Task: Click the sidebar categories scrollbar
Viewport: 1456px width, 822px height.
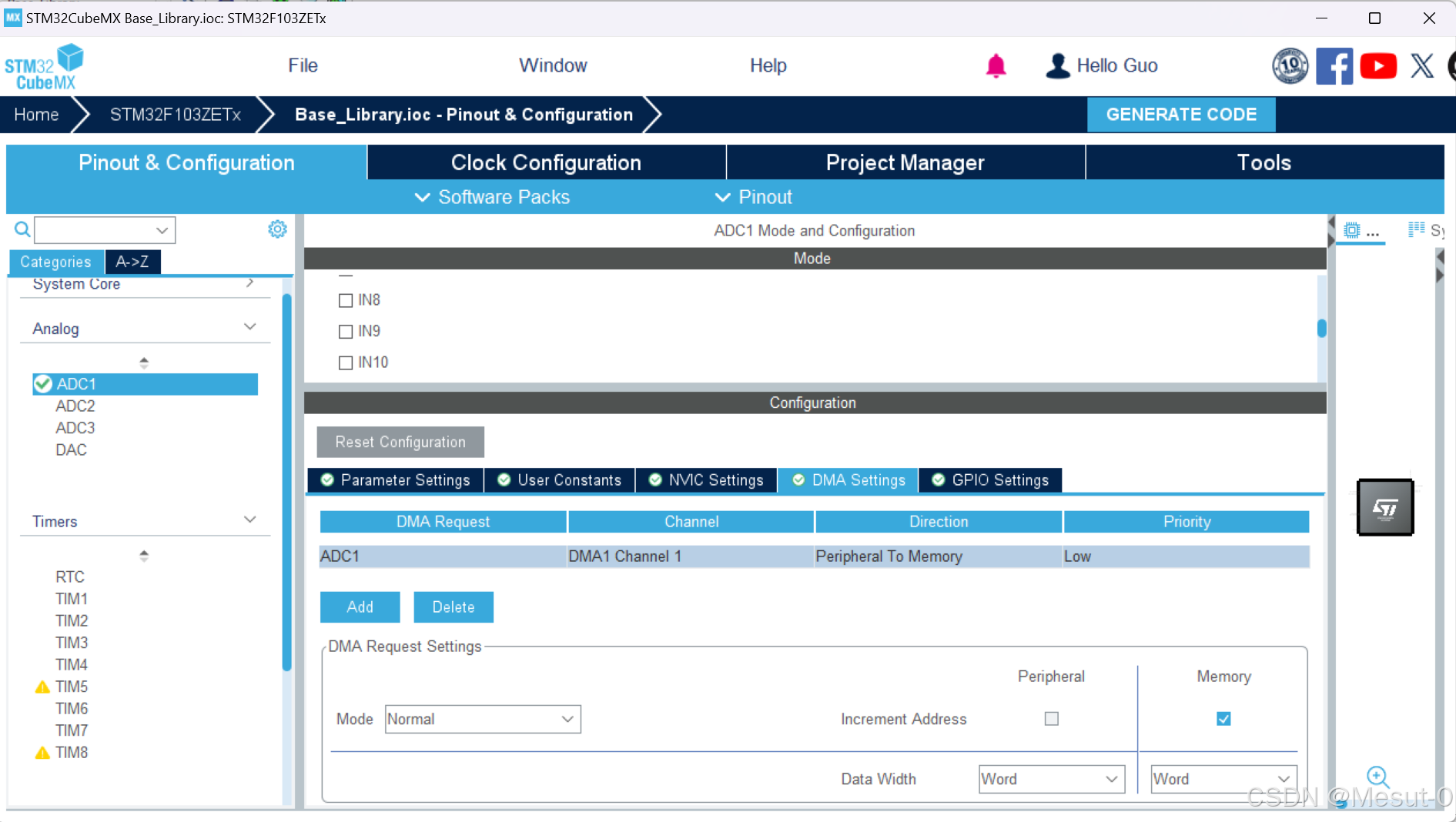Action: tap(286, 483)
